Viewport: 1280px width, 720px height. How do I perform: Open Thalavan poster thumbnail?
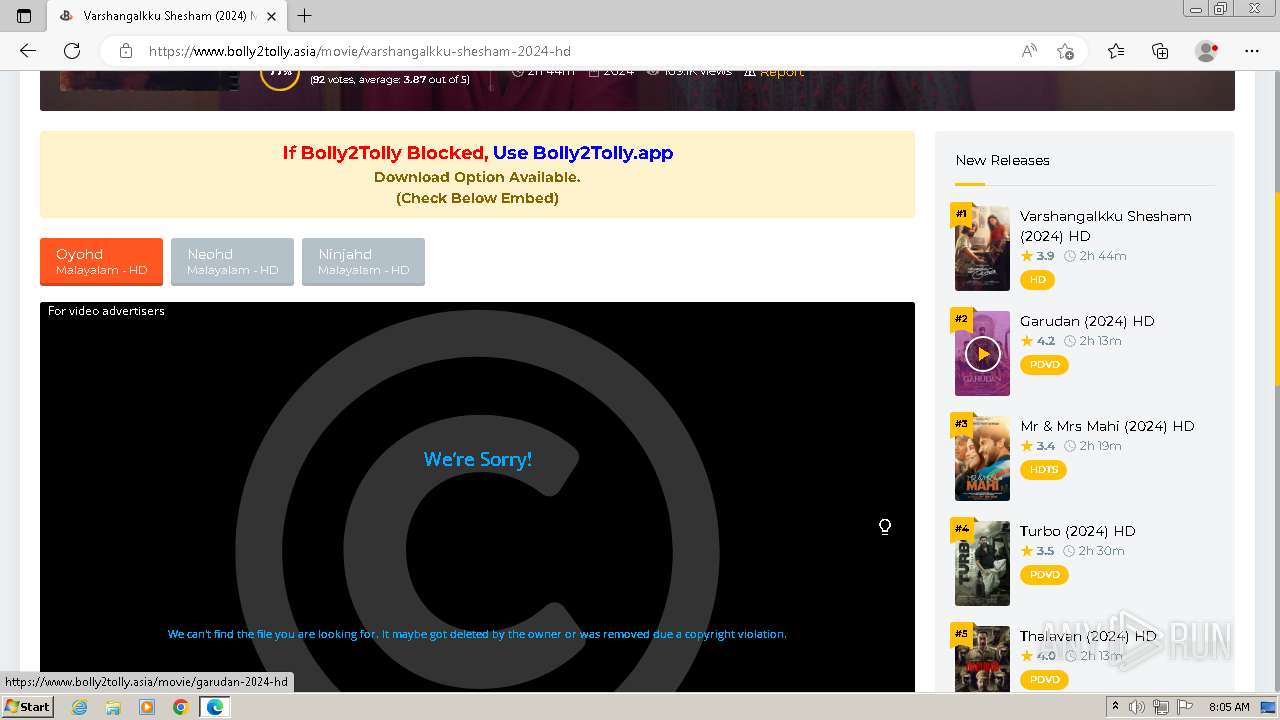[x=982, y=659]
